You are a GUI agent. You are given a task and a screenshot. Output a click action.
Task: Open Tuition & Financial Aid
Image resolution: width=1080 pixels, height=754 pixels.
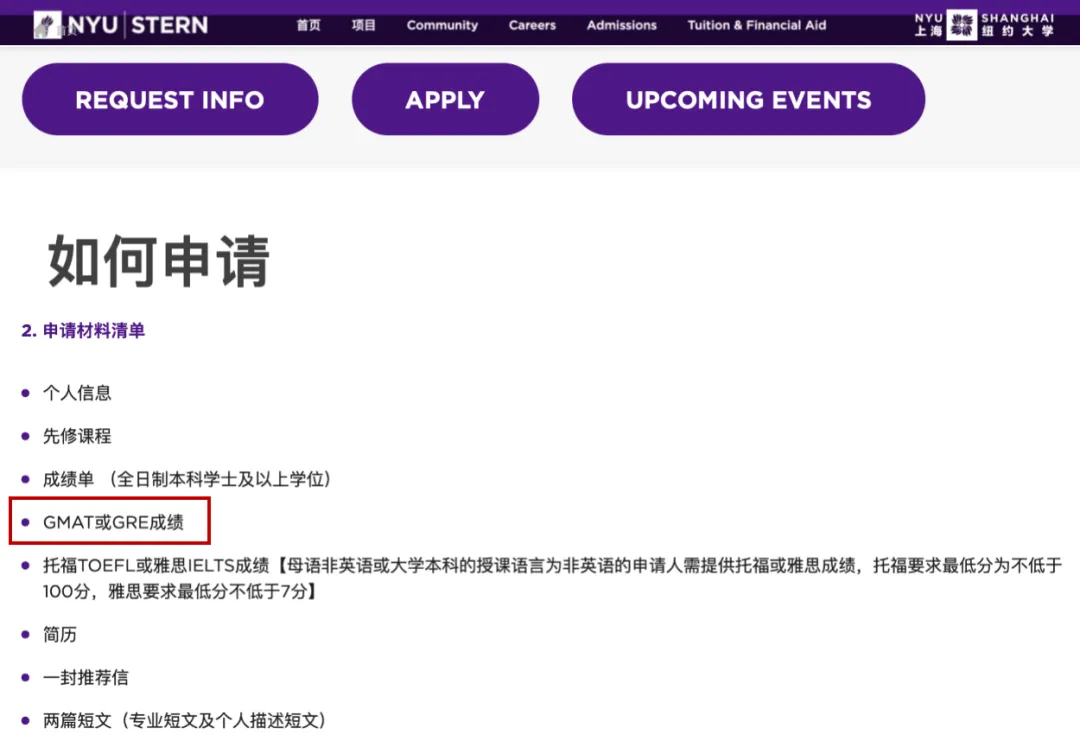point(757,25)
